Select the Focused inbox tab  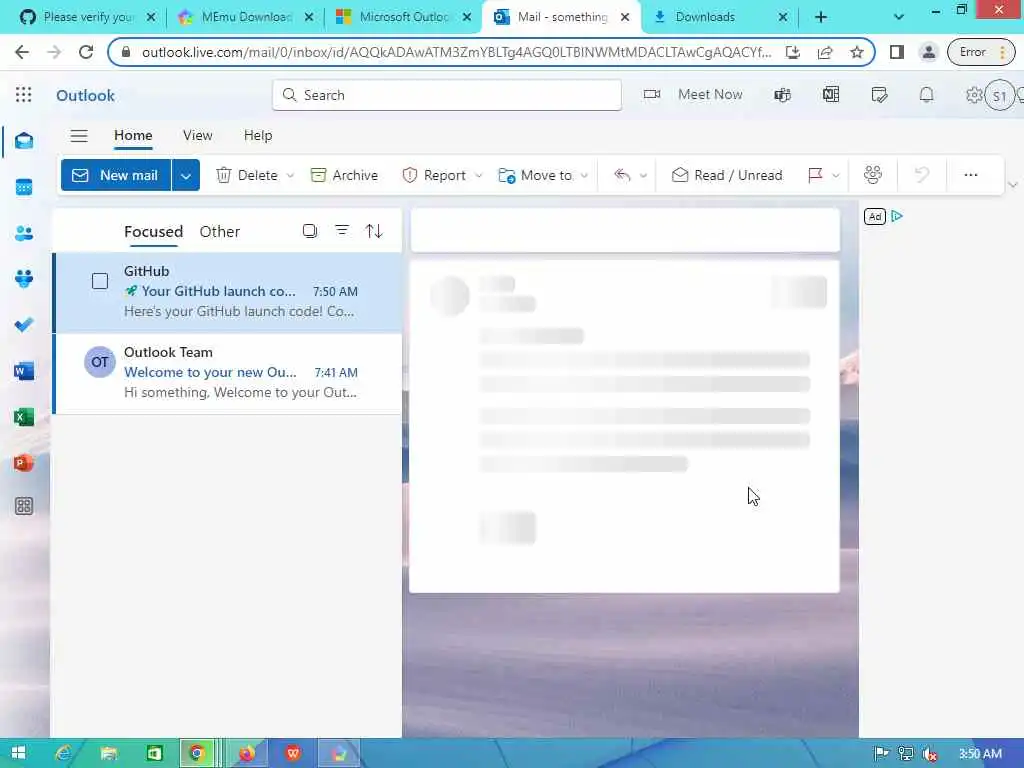(153, 232)
